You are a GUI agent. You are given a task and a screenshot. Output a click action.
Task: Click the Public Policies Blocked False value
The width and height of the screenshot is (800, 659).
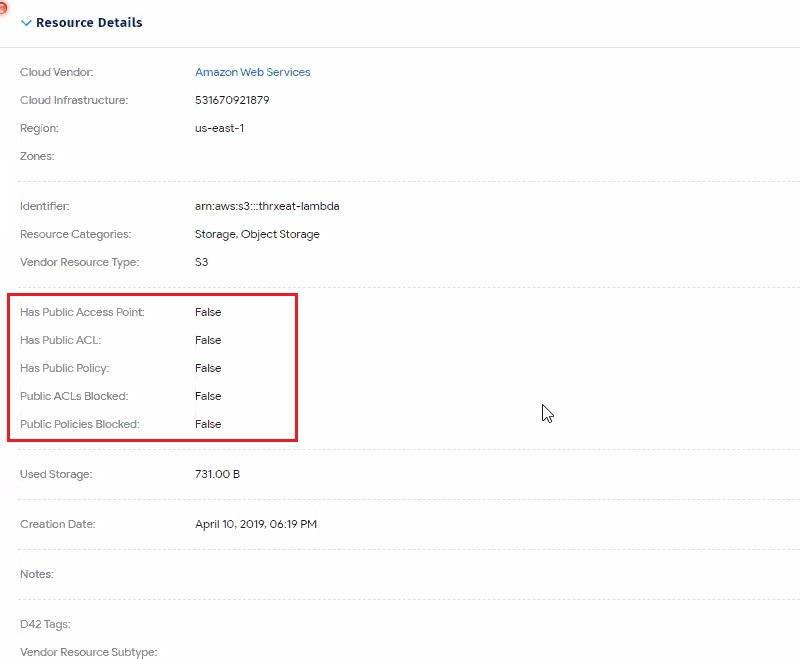208,424
